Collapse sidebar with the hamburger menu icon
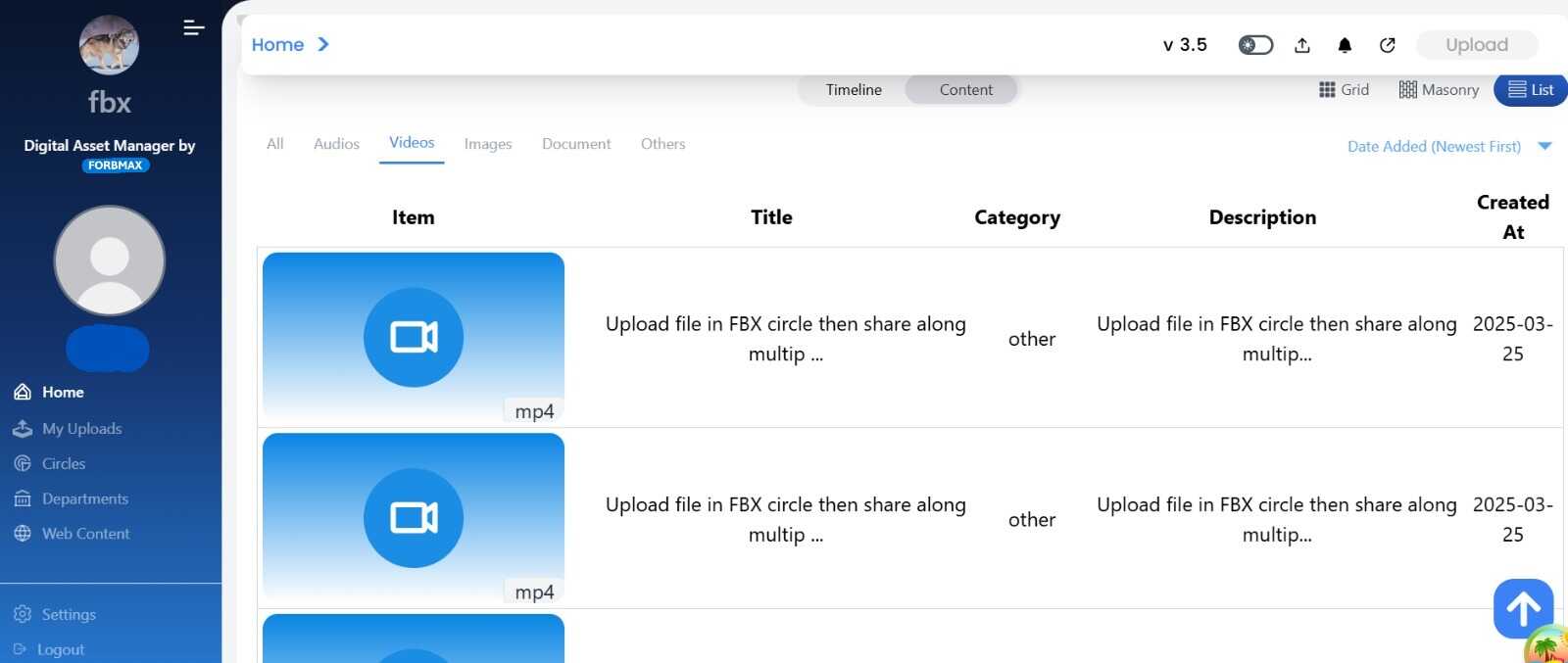This screenshot has width=1568, height=663. pyautogui.click(x=194, y=27)
